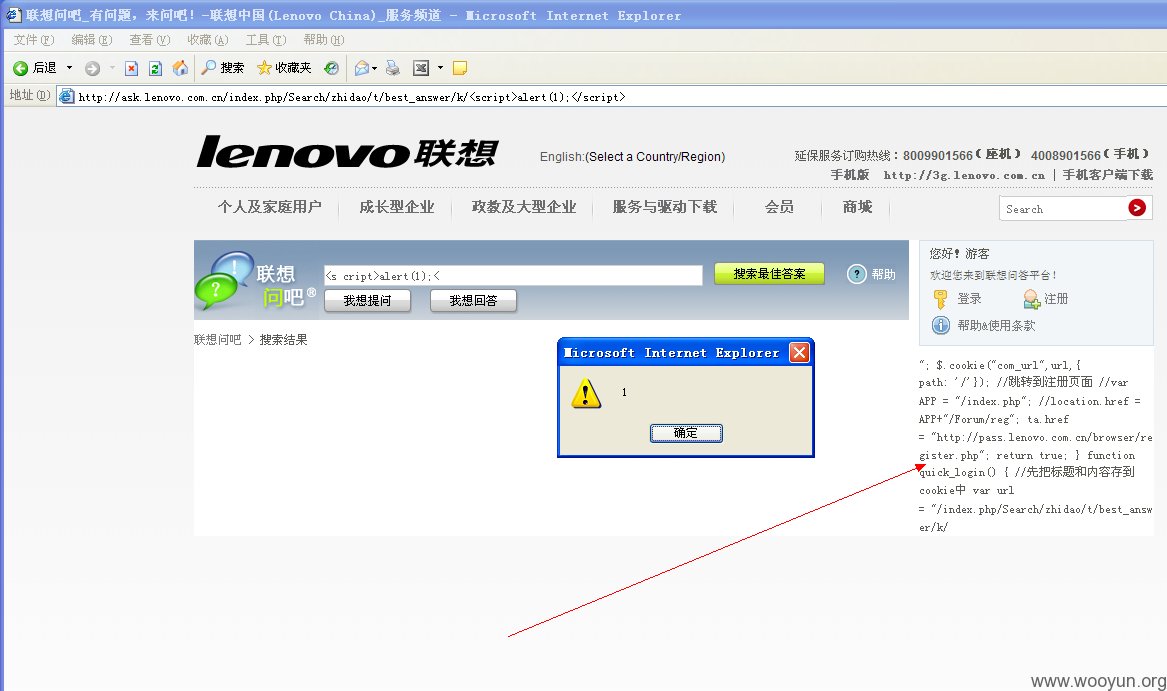Click the 帮助 question mark icon
This screenshot has width=1167, height=691.
pos(857,274)
